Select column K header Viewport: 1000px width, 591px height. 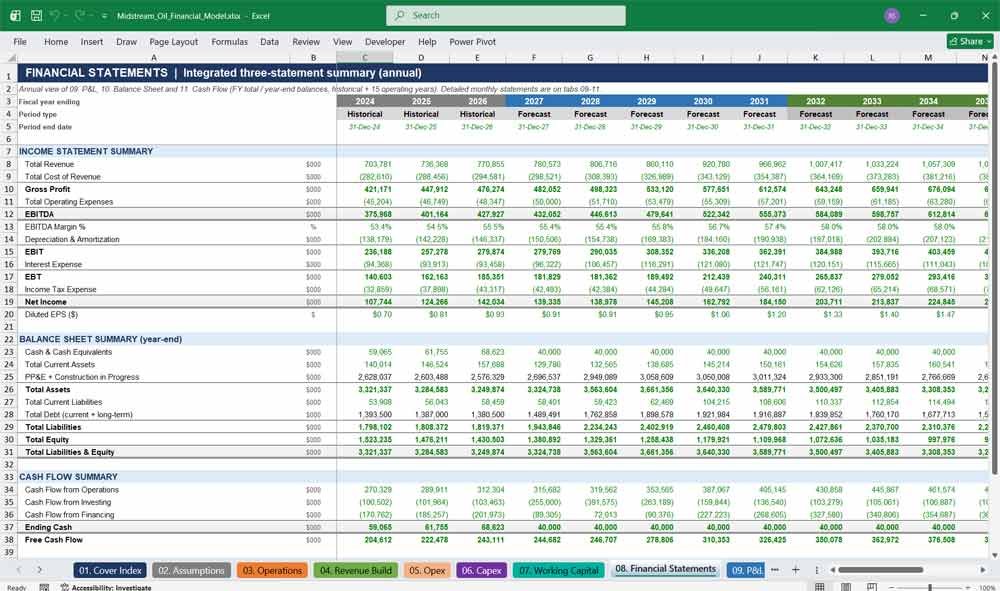point(815,57)
